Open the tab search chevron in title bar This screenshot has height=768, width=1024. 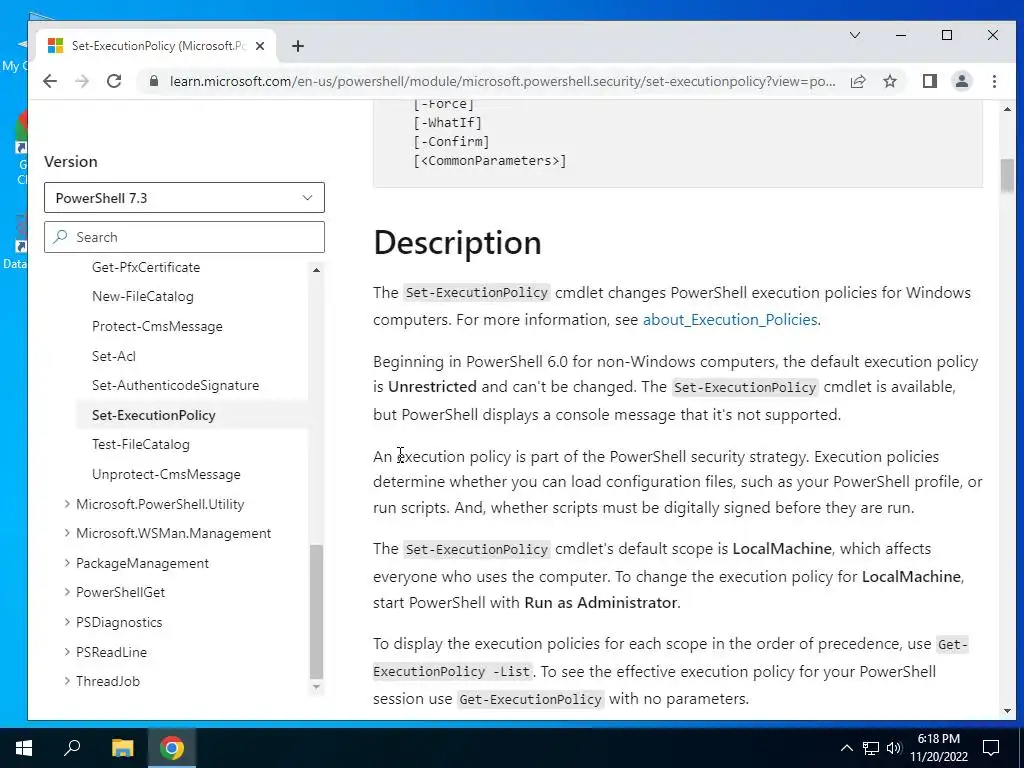pos(855,35)
